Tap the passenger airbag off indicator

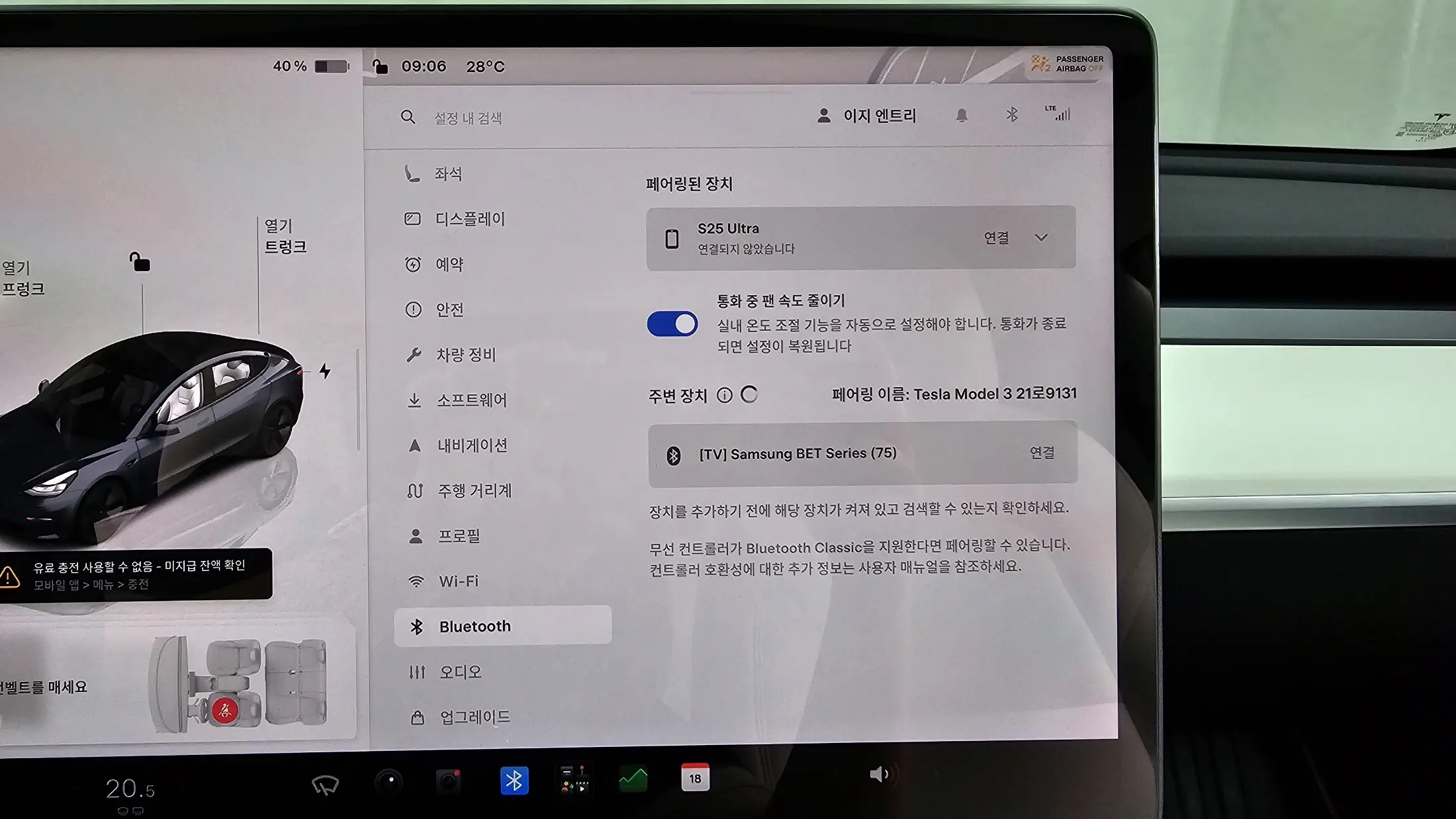[x=1067, y=64]
